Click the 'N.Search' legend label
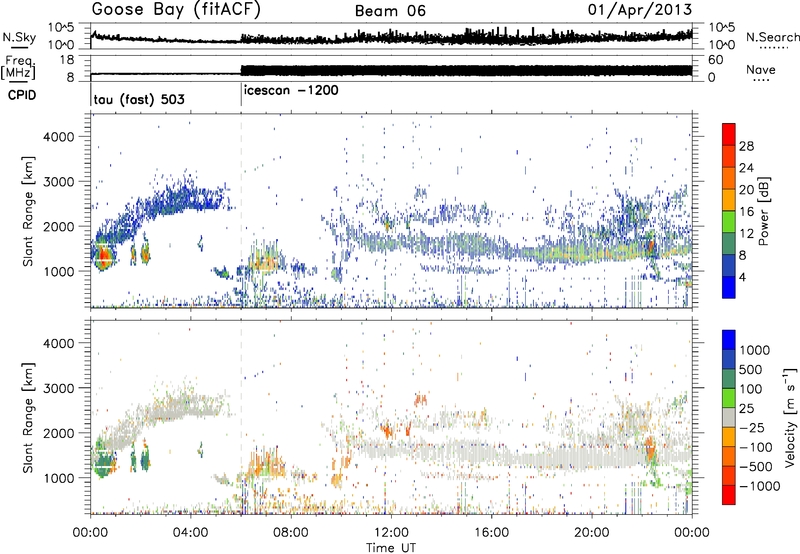Screen dimensions: 800x554 pyautogui.click(x=773, y=37)
